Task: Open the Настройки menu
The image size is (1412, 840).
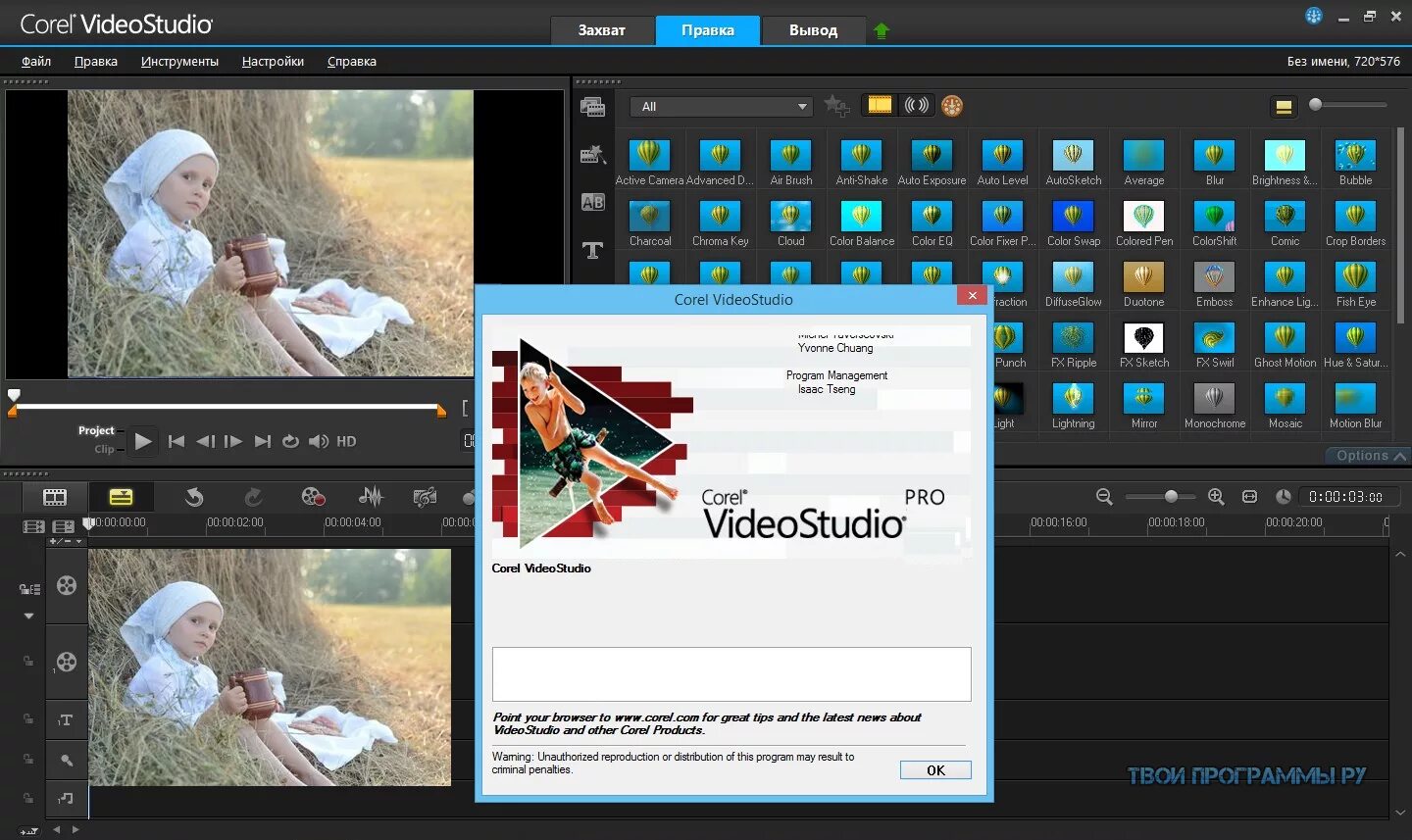Action: (273, 61)
